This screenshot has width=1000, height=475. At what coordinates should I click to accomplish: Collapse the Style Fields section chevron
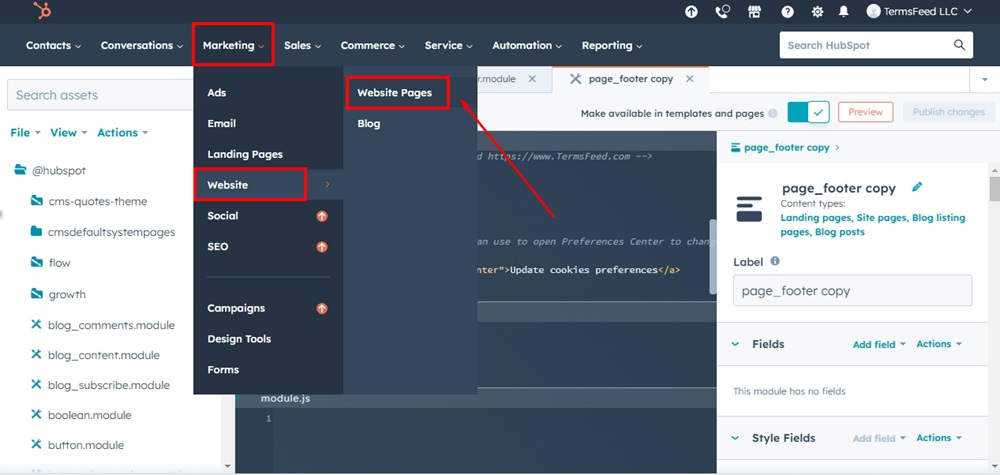[735, 438]
